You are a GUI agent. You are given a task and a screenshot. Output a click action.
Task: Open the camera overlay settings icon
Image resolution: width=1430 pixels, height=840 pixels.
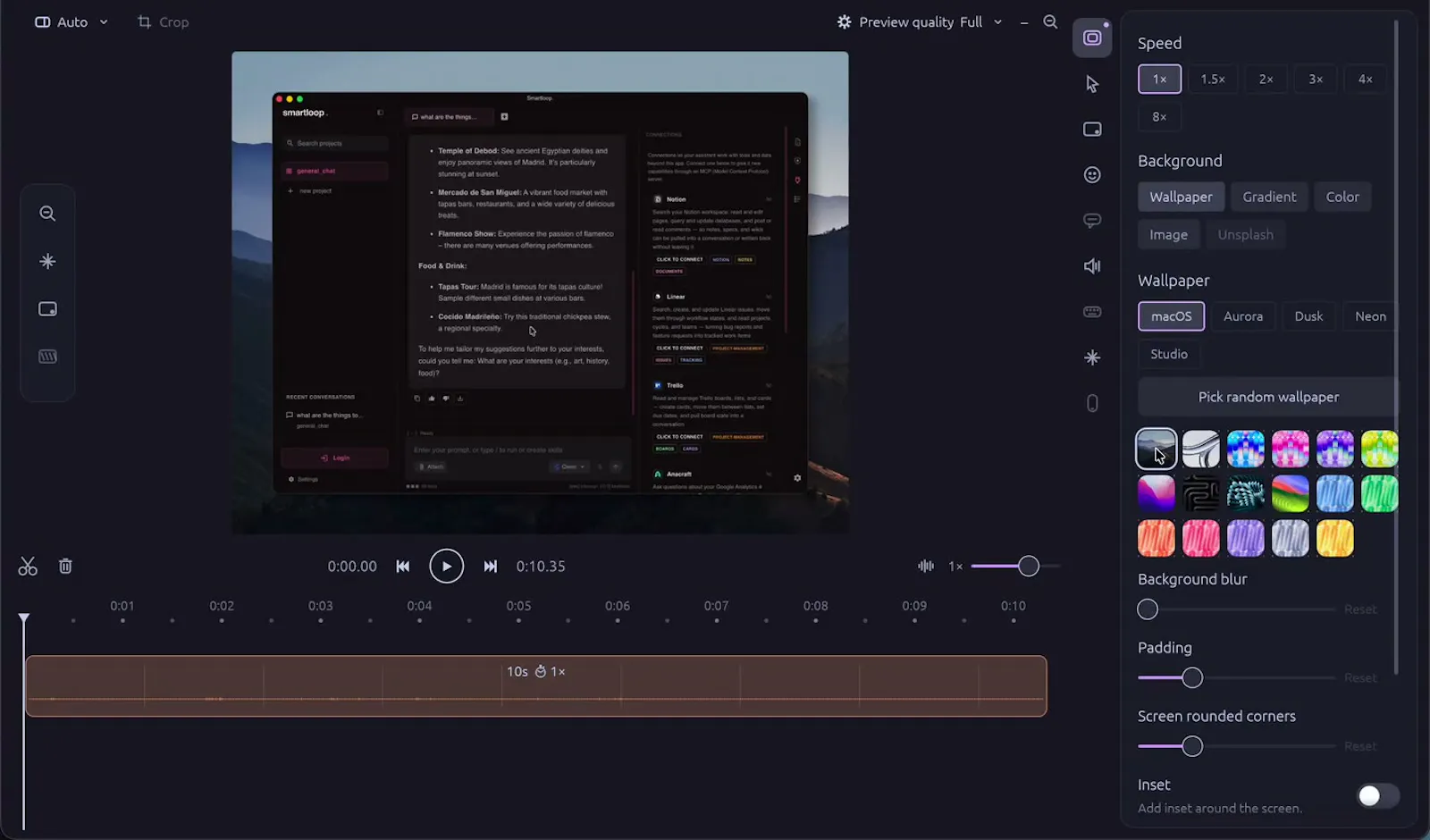coord(1091,130)
